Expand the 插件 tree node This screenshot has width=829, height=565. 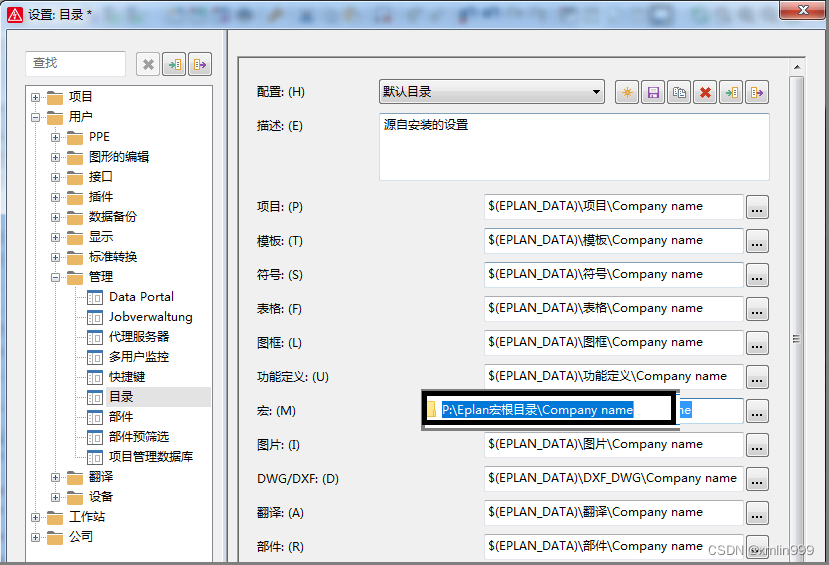pyautogui.click(x=56, y=197)
